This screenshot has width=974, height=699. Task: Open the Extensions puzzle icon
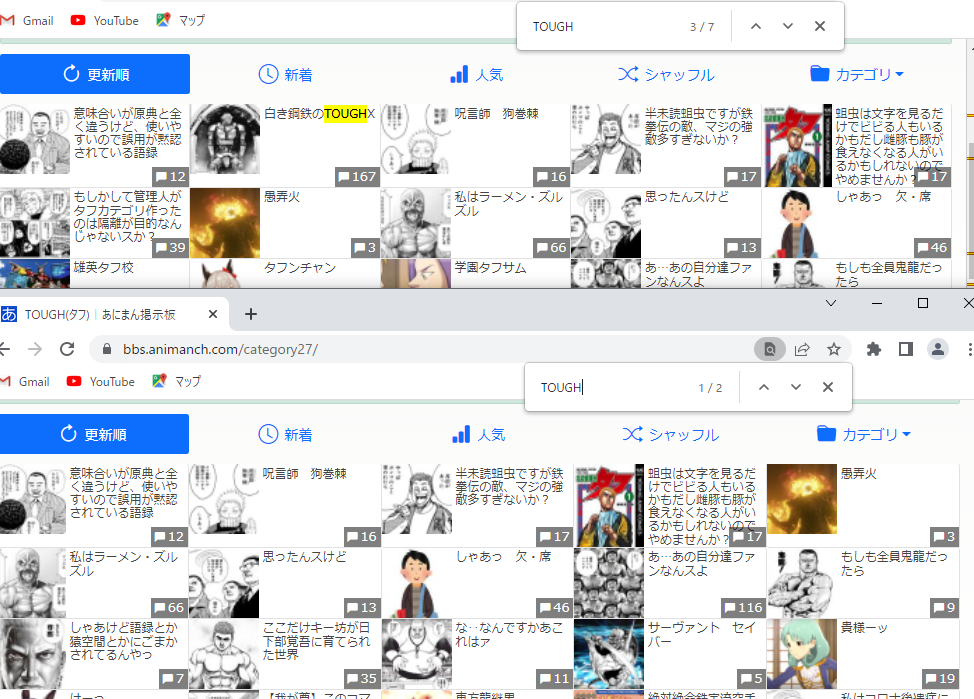click(x=874, y=349)
